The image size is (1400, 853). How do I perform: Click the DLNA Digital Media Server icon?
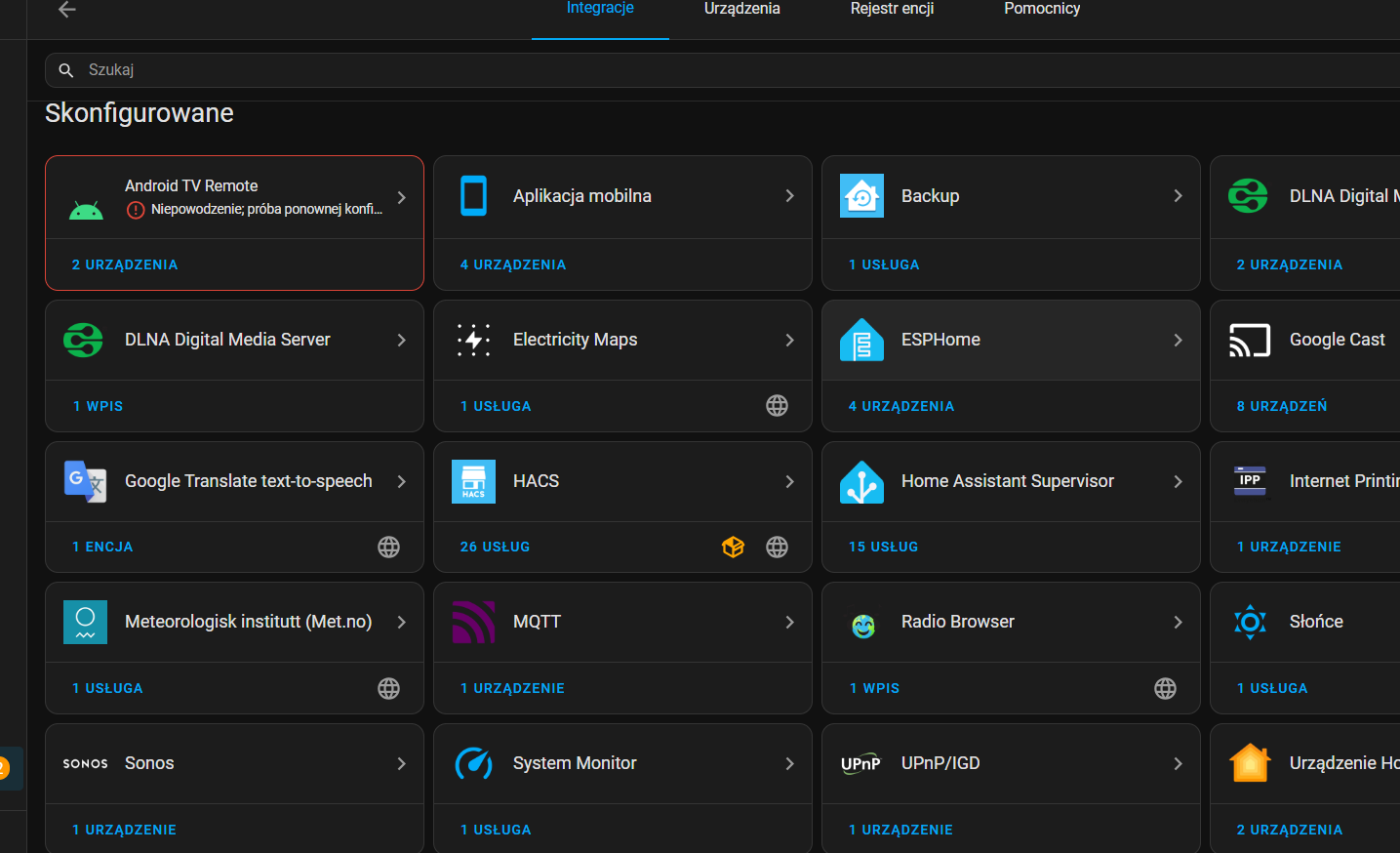pyautogui.click(x=83, y=340)
